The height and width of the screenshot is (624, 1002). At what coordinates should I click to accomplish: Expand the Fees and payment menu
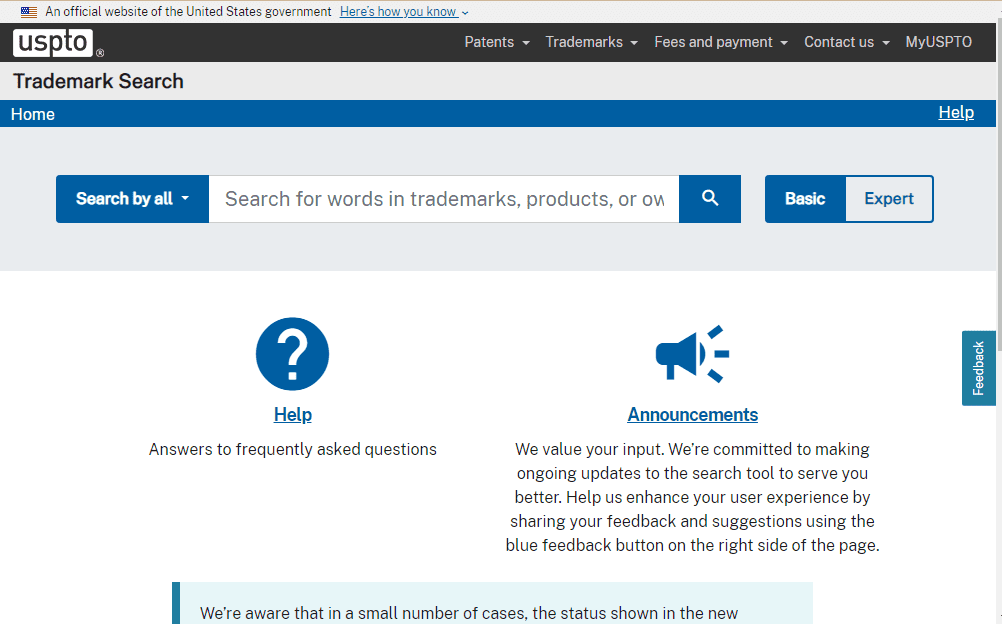point(720,42)
